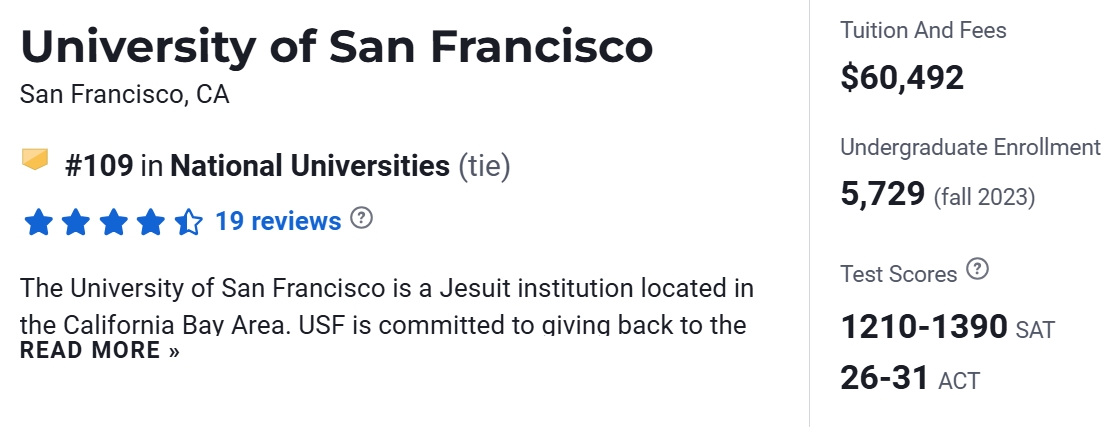Screen dimensions: 1117x427
Task: Click the help icon beside 19 reviews
Action: click(x=362, y=218)
